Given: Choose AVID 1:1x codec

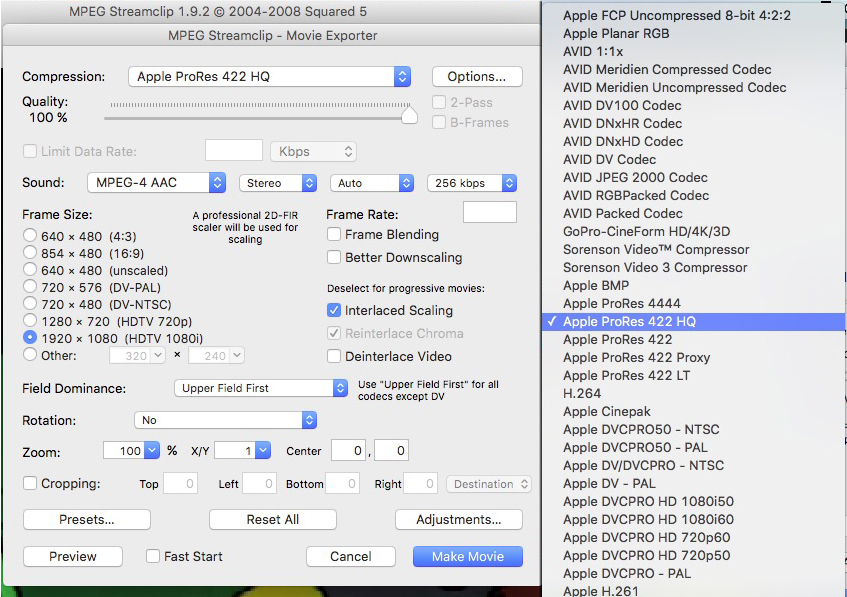Looking at the screenshot, I should click(694, 51).
